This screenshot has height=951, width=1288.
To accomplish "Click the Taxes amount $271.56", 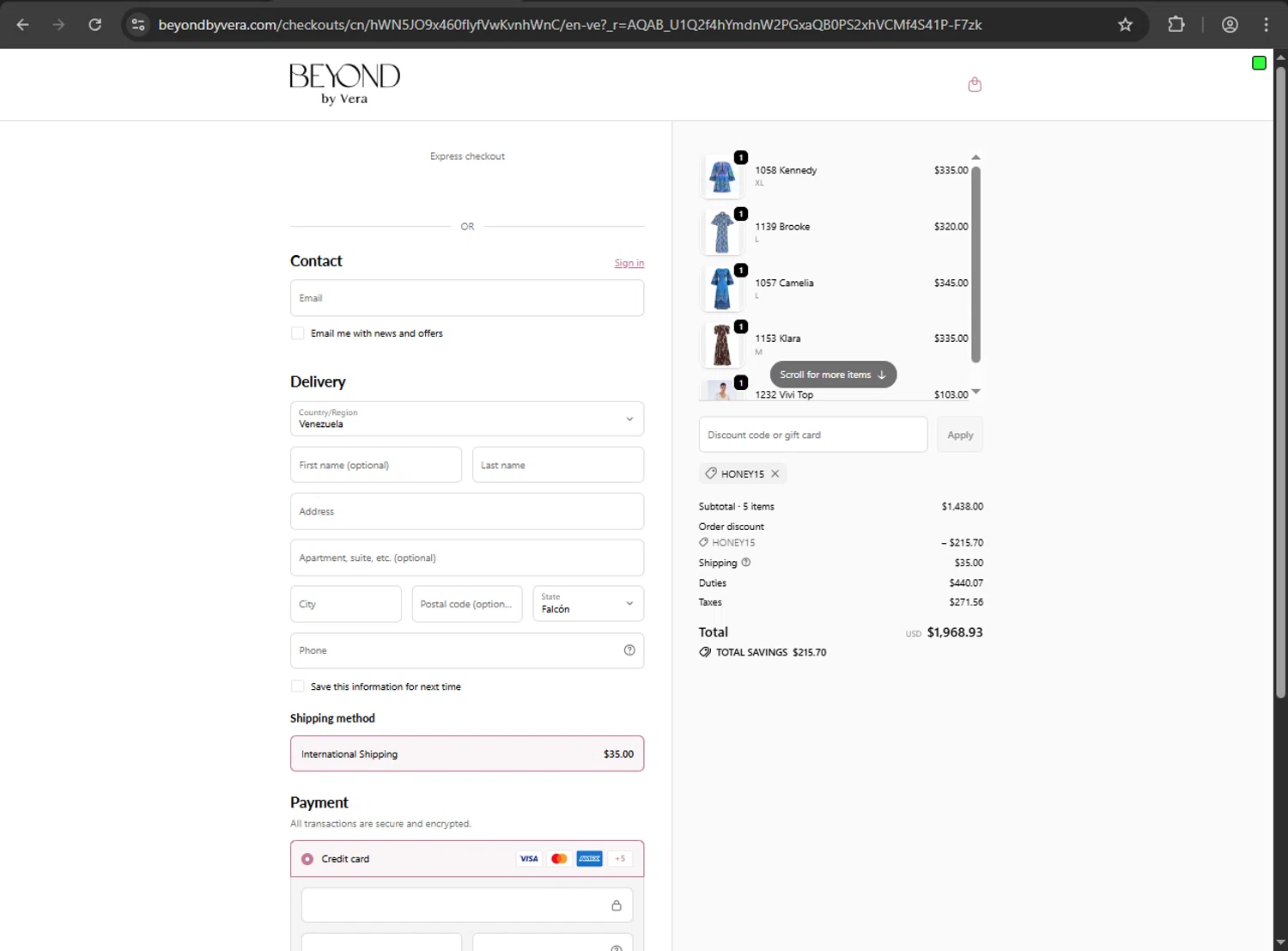I will click(966, 602).
